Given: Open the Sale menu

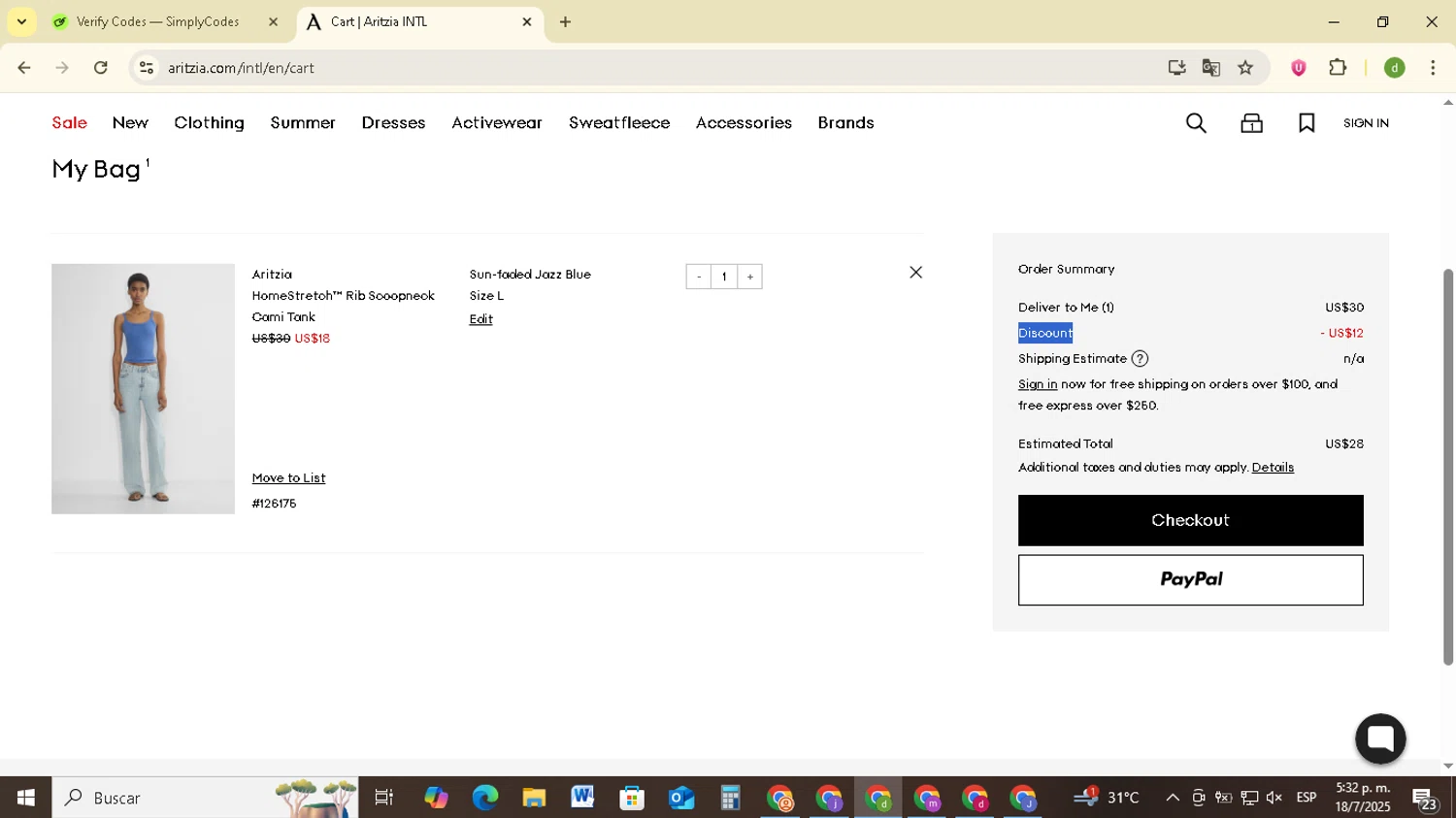Looking at the screenshot, I should [x=70, y=123].
